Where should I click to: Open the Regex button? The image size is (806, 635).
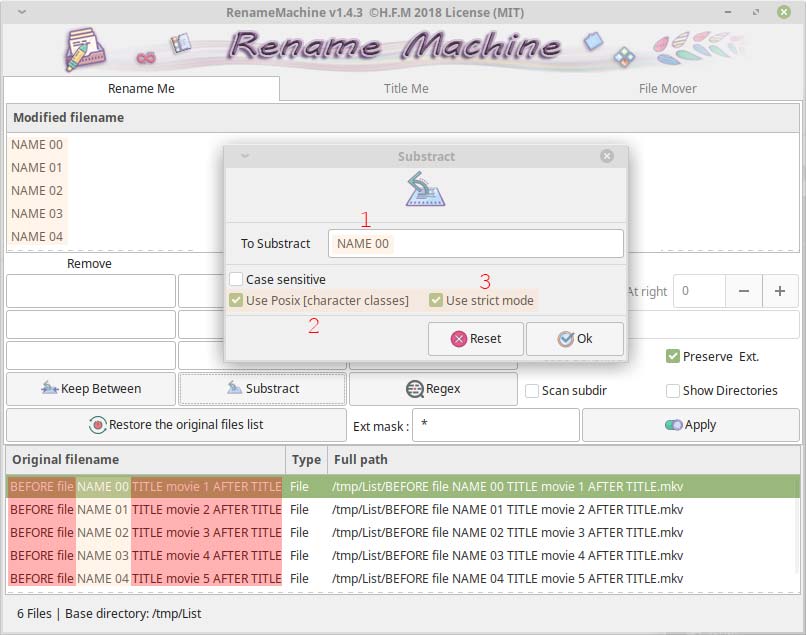(433, 389)
